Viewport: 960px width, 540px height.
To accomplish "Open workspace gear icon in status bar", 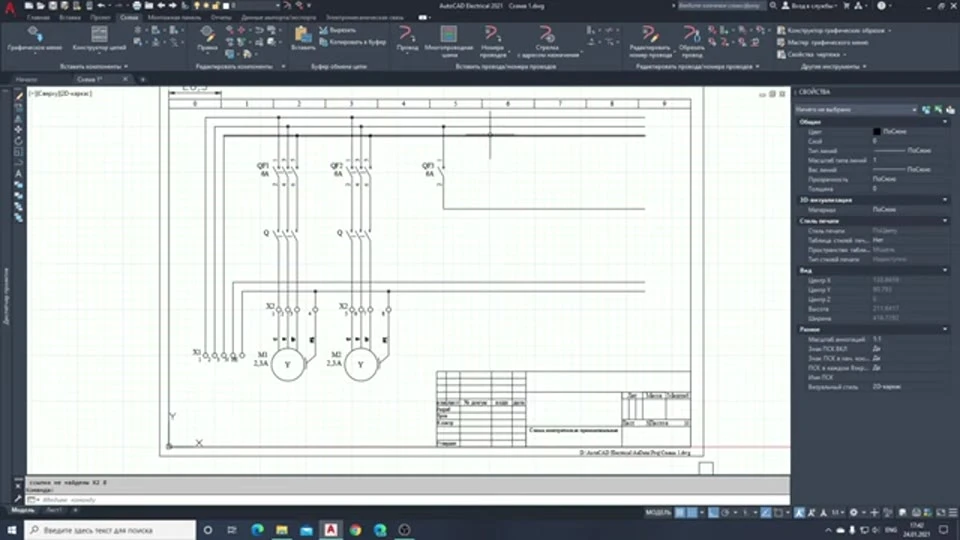I will 853,512.
